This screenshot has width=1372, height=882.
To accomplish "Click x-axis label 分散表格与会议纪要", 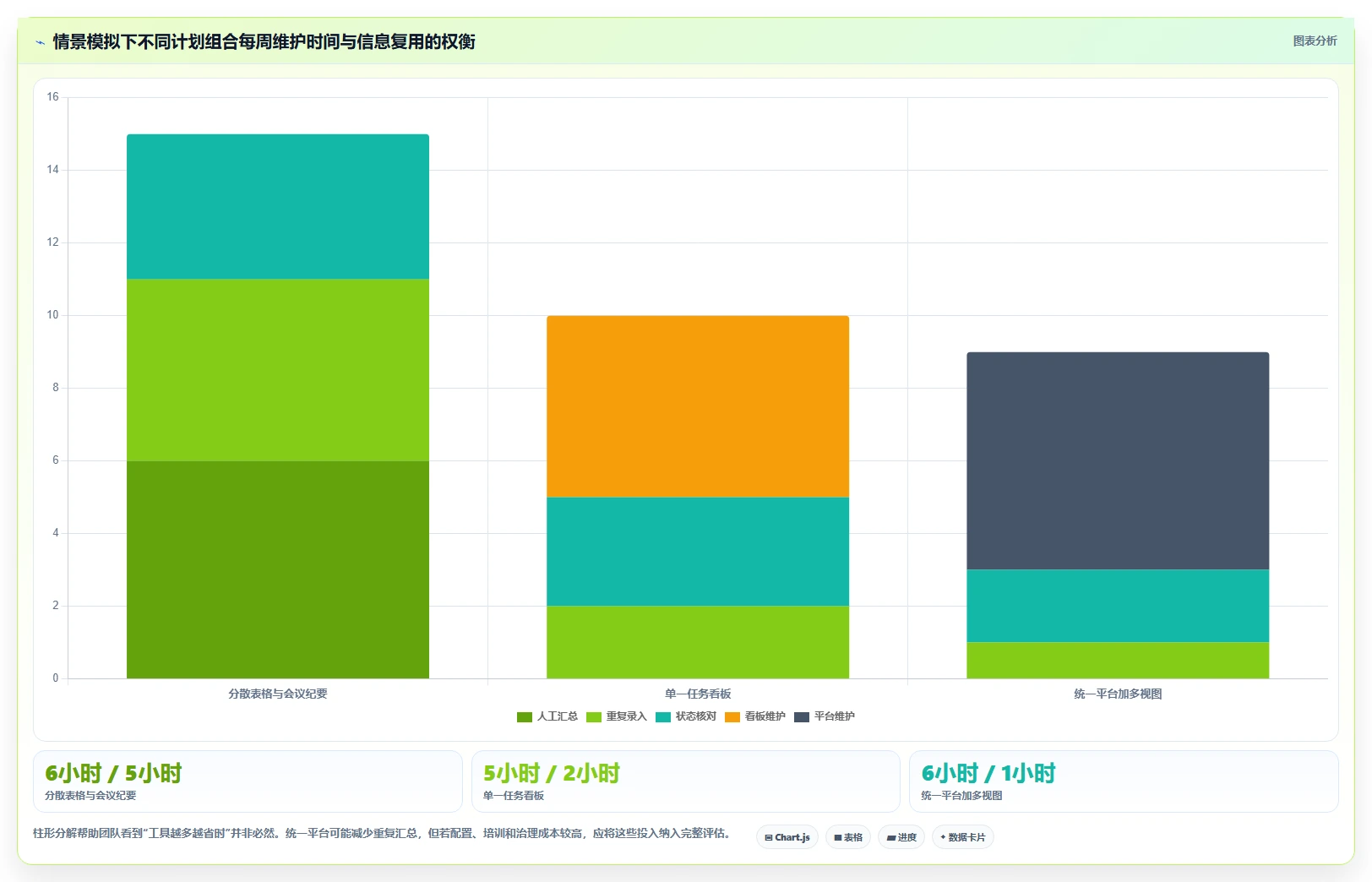I will click(278, 694).
